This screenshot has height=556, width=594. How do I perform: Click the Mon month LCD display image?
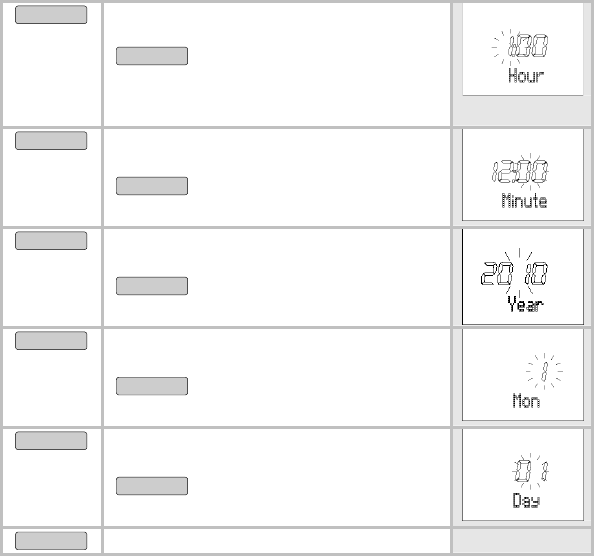coord(523,375)
